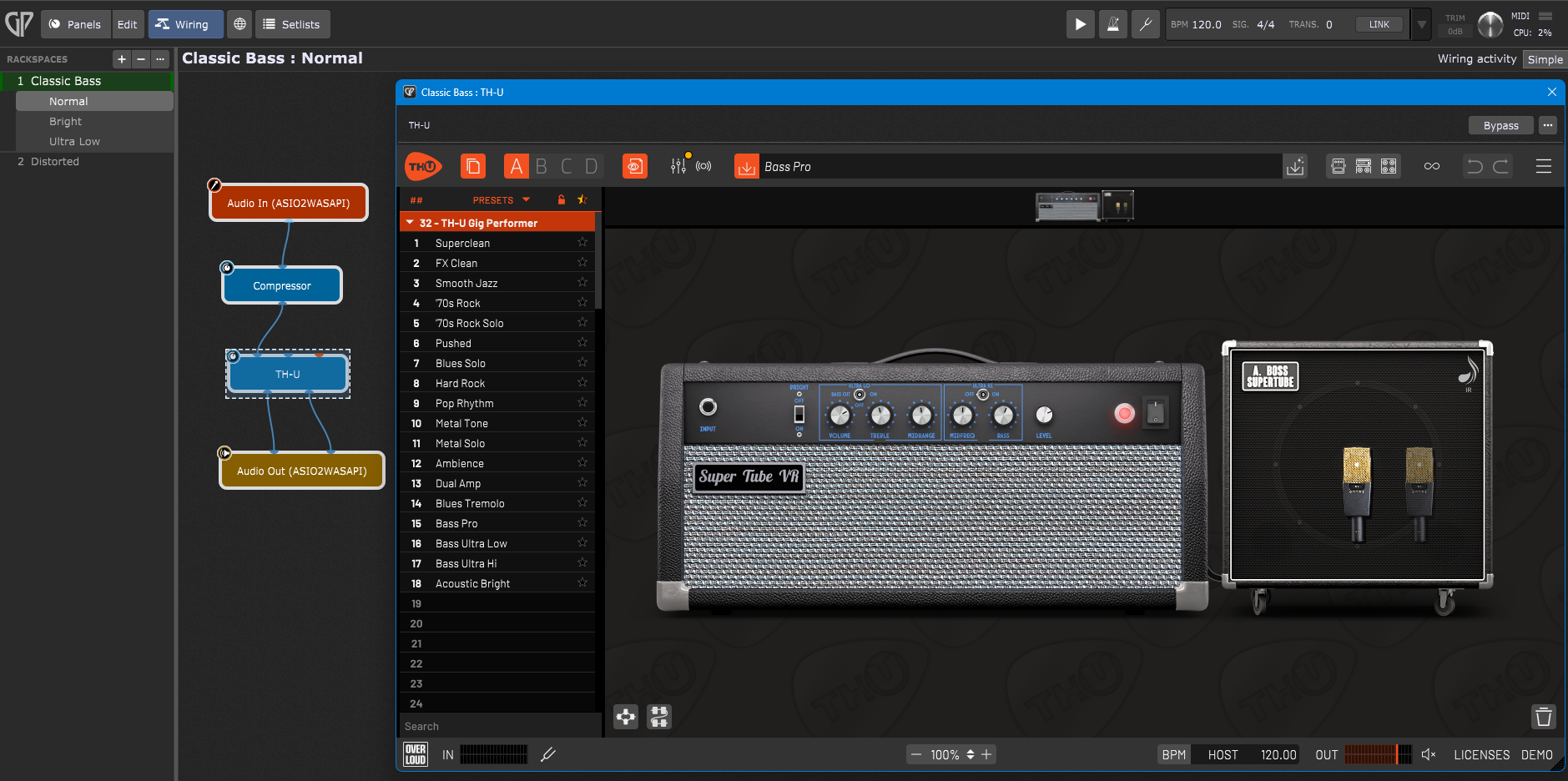The image size is (1568, 781).
Task: Click the HOST tempo sync button
Action: (x=1223, y=754)
